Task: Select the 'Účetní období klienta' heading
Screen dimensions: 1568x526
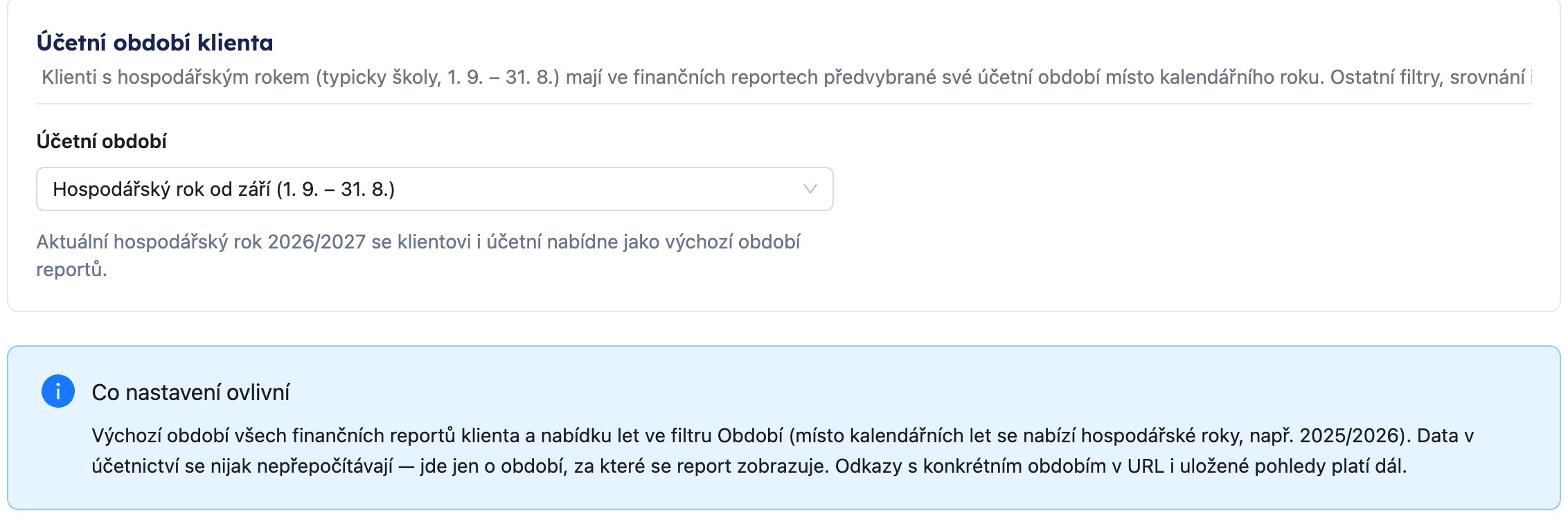Action: point(154,42)
